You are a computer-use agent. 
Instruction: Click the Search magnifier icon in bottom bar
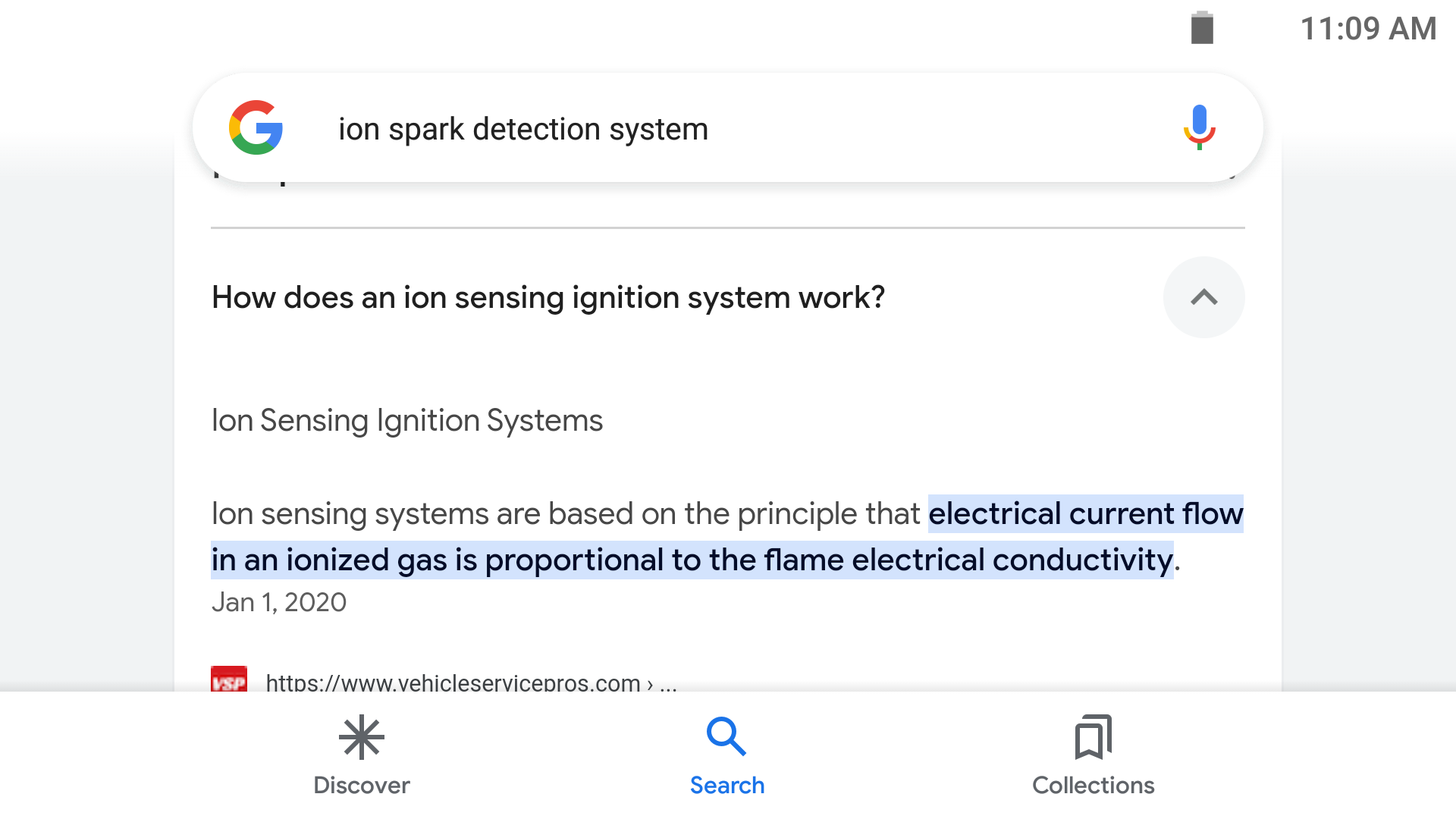(x=726, y=737)
